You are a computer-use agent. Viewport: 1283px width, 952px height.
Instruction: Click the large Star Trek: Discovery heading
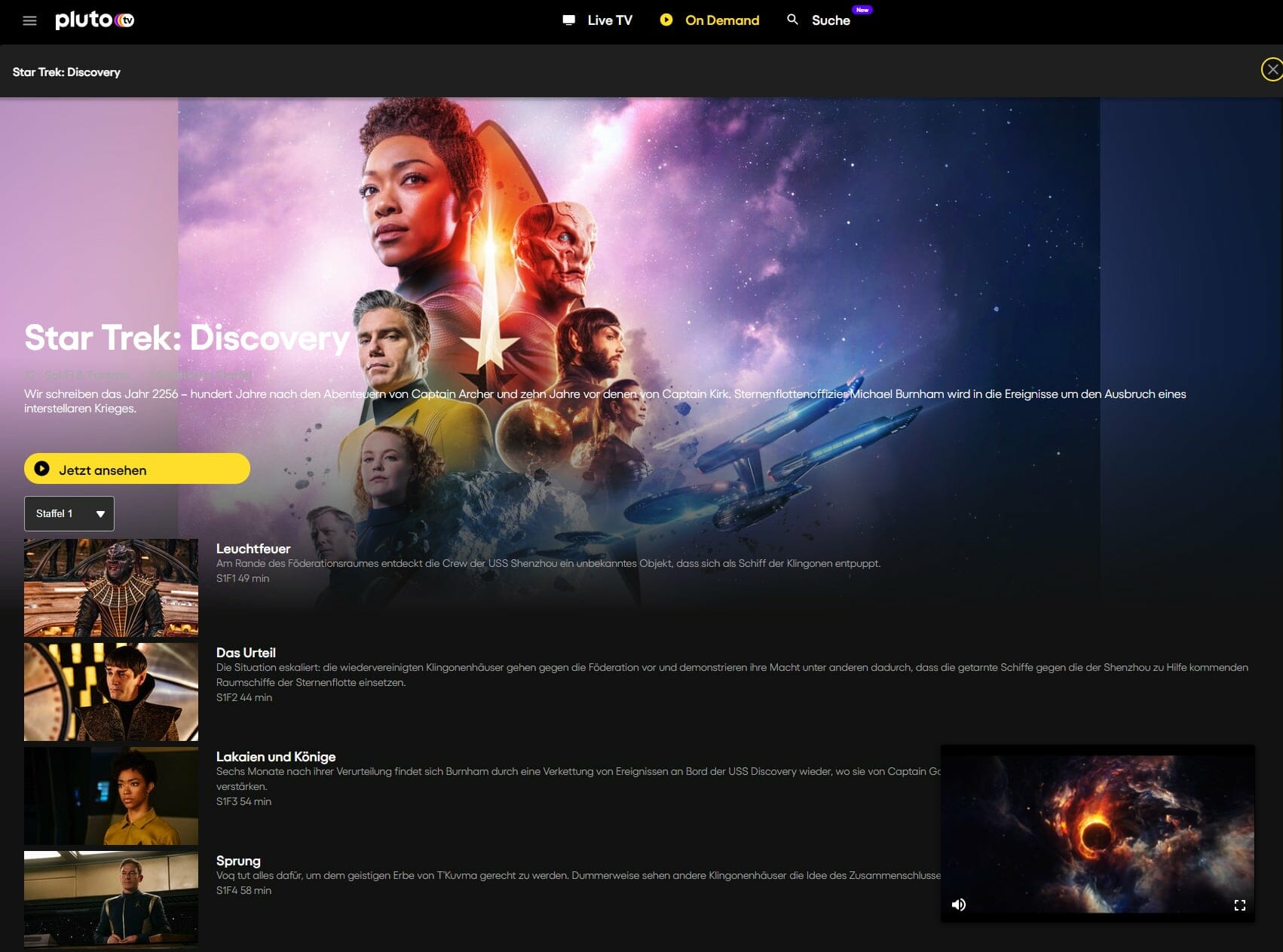[x=187, y=338]
